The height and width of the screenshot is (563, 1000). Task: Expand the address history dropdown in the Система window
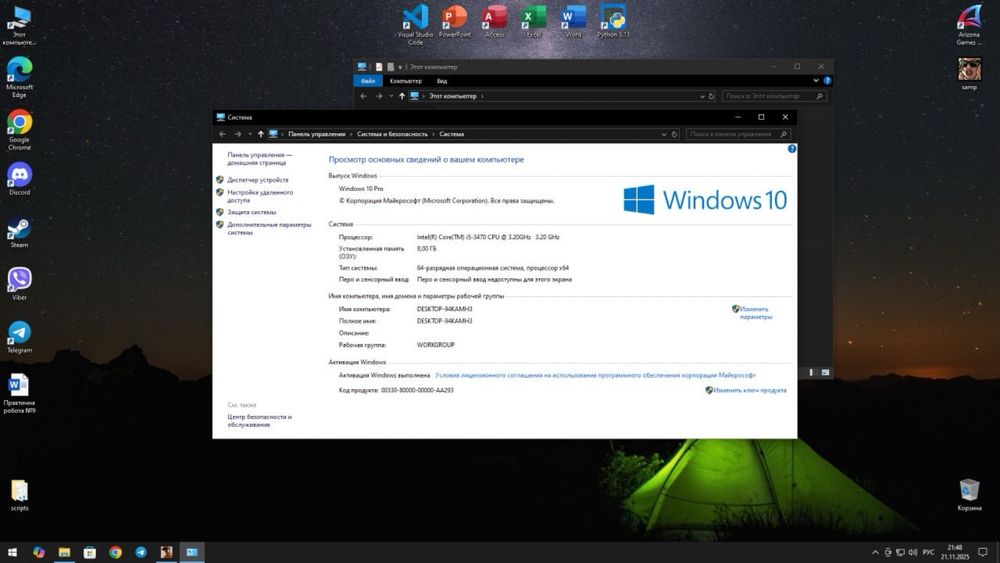click(x=664, y=134)
